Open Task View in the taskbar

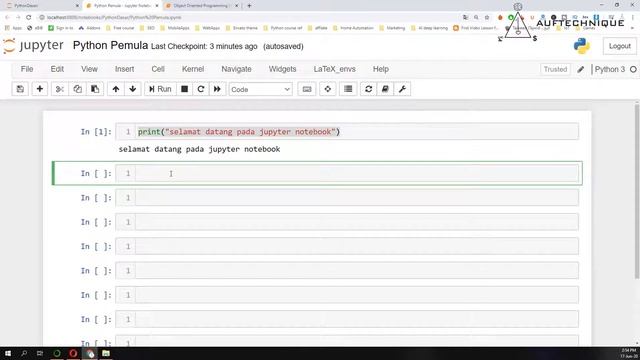point(40,353)
